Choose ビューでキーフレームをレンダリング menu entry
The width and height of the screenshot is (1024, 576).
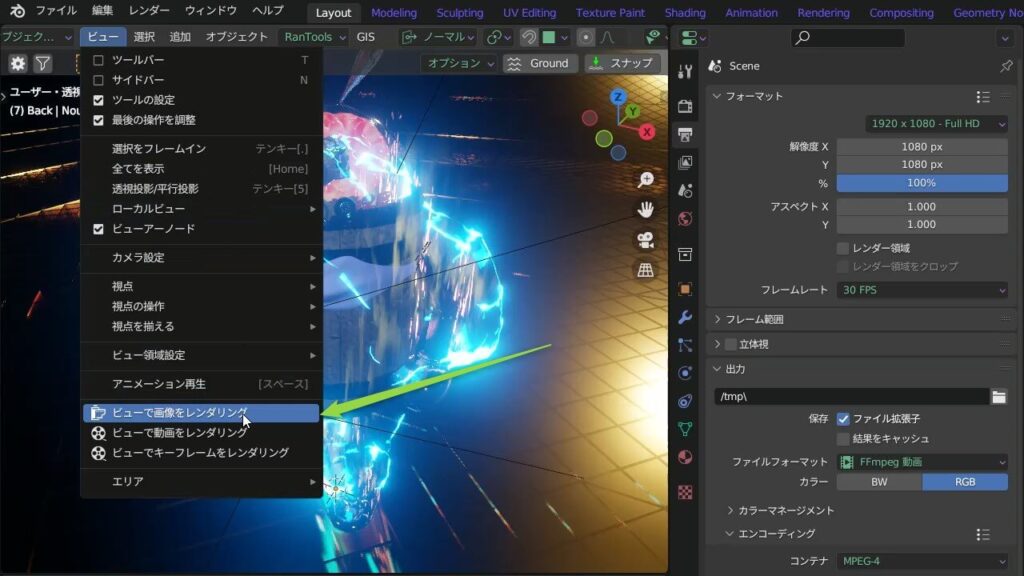[x=201, y=453]
